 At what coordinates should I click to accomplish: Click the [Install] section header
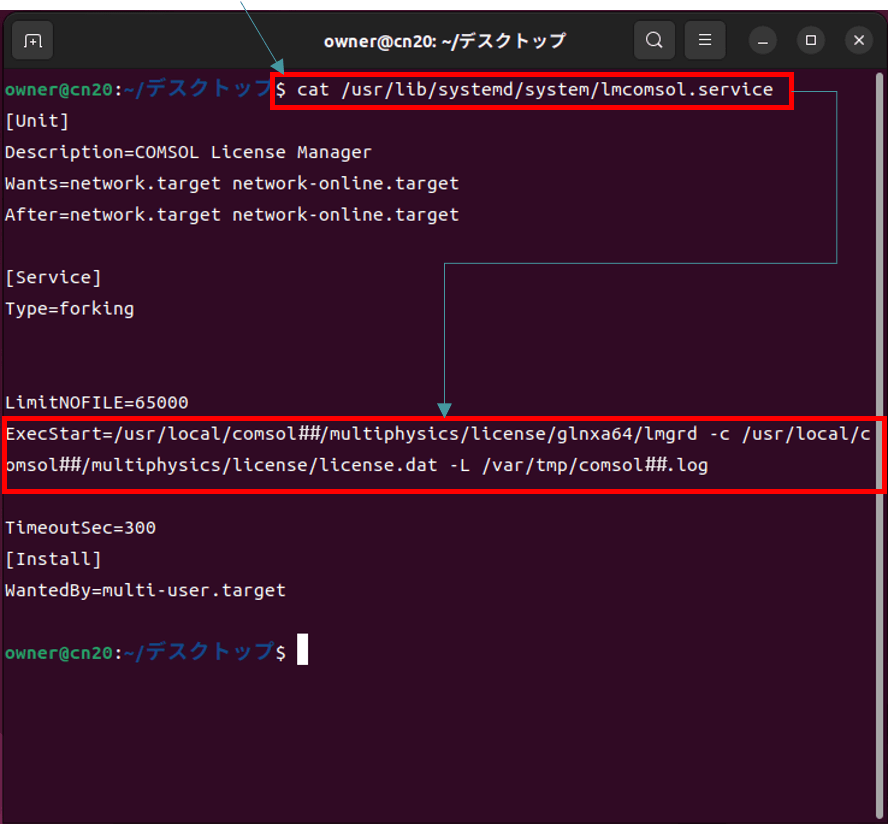(53, 559)
